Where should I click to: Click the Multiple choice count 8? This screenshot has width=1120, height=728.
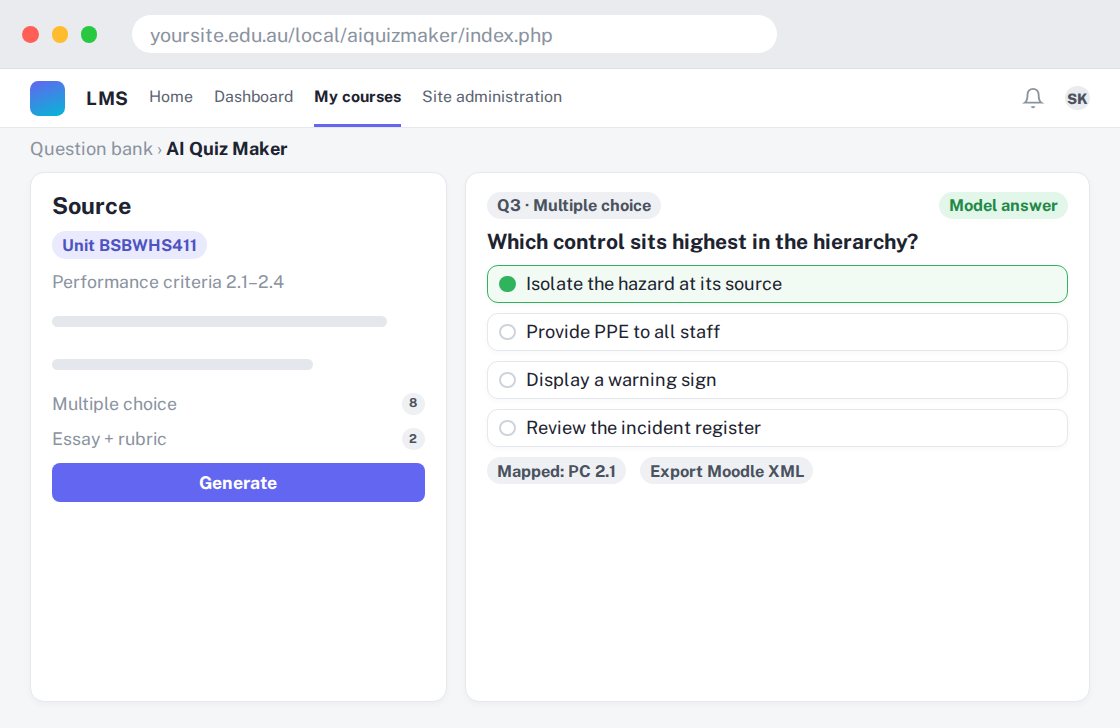click(413, 404)
